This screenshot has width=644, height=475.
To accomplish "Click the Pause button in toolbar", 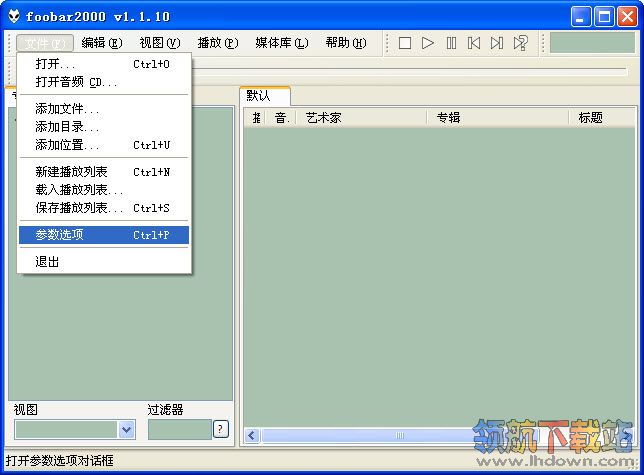I will [x=451, y=43].
